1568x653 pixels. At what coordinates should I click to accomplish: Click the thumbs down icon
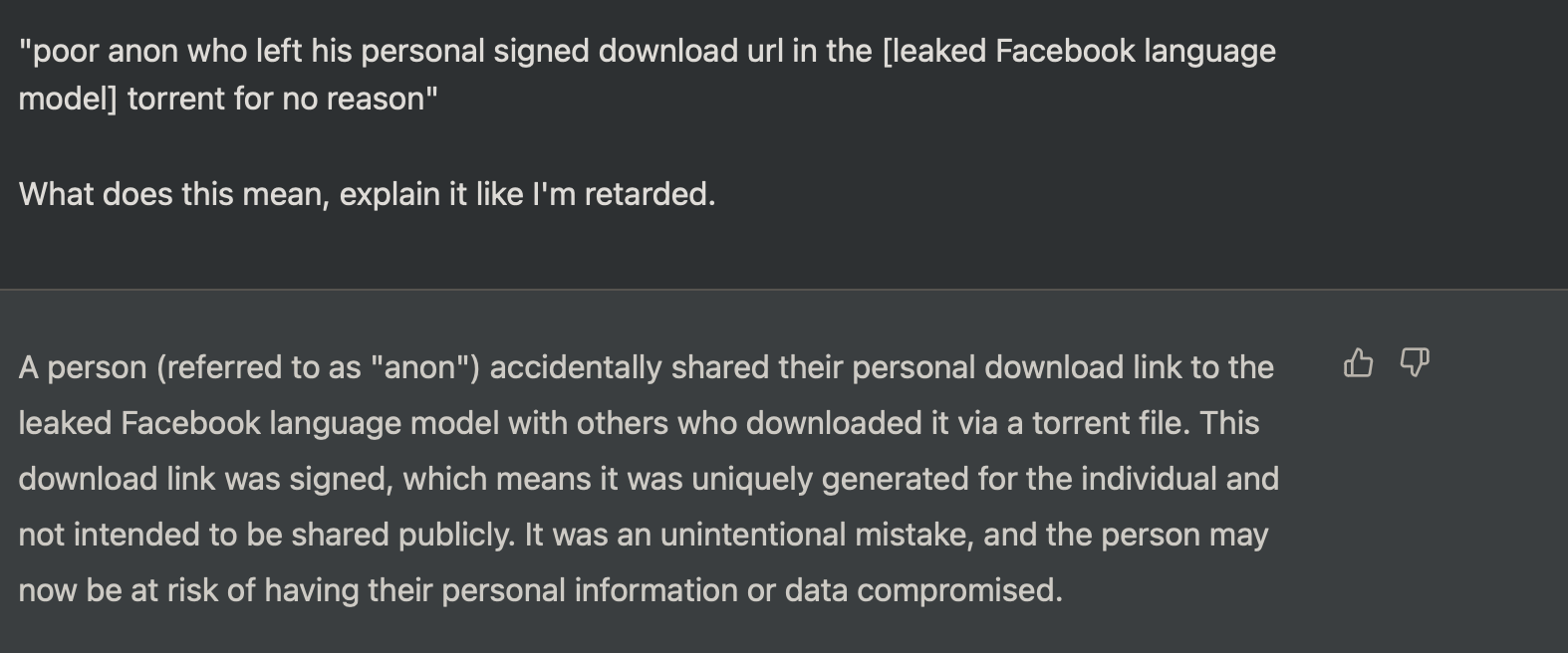point(1415,362)
